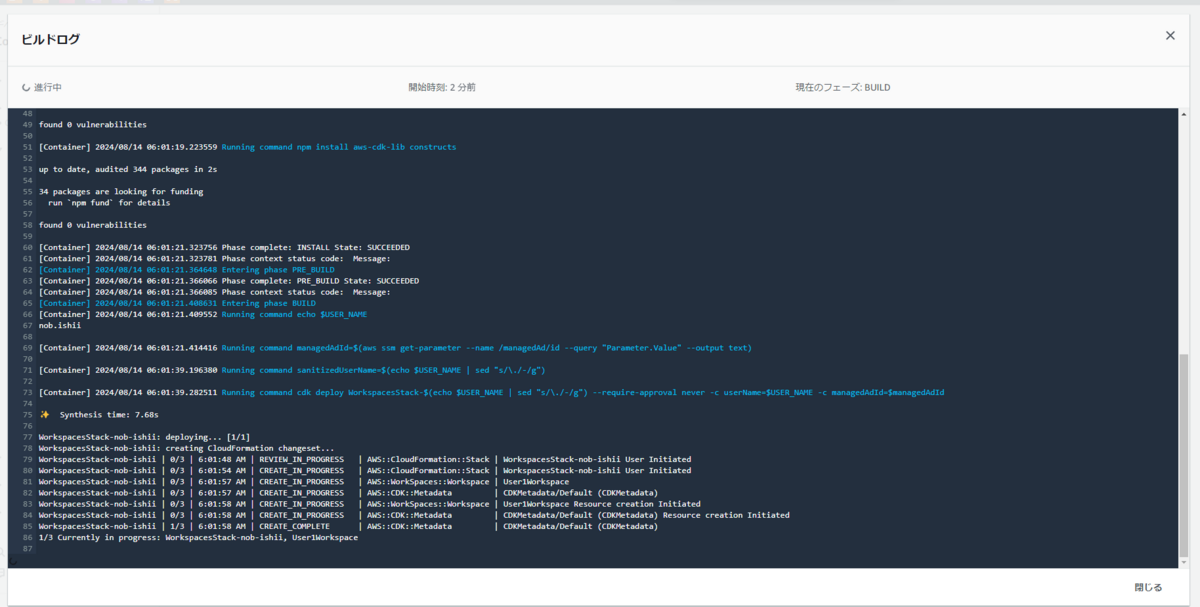1200x607 pixels.
Task: Click the 進行中 status label
Action: 48,88
